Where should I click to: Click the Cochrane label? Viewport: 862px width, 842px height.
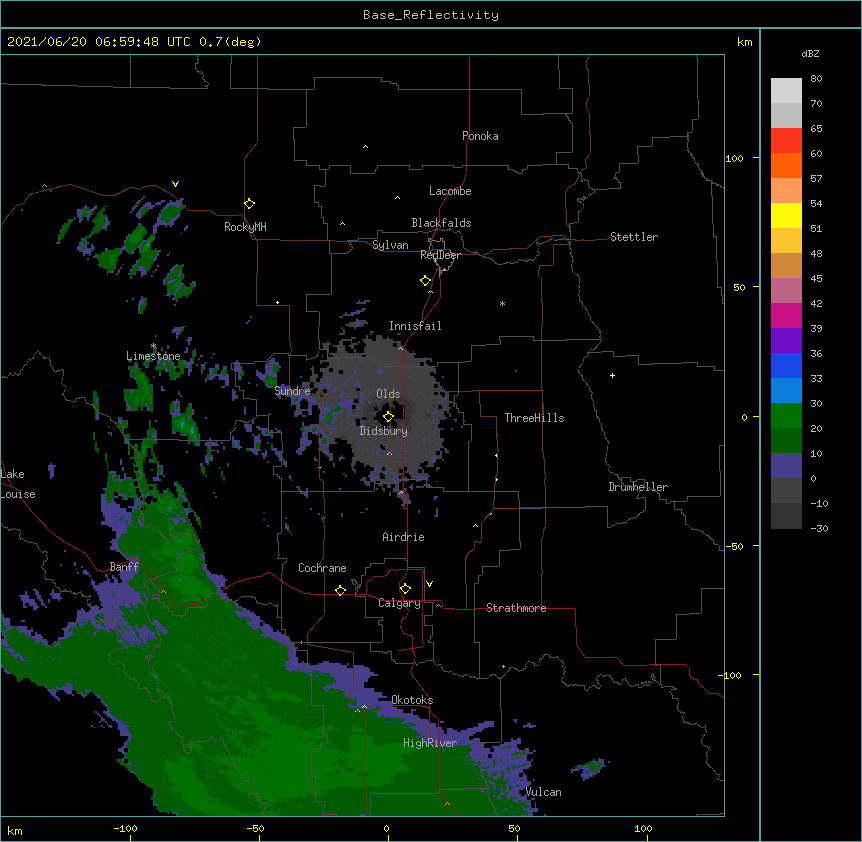coord(322,568)
